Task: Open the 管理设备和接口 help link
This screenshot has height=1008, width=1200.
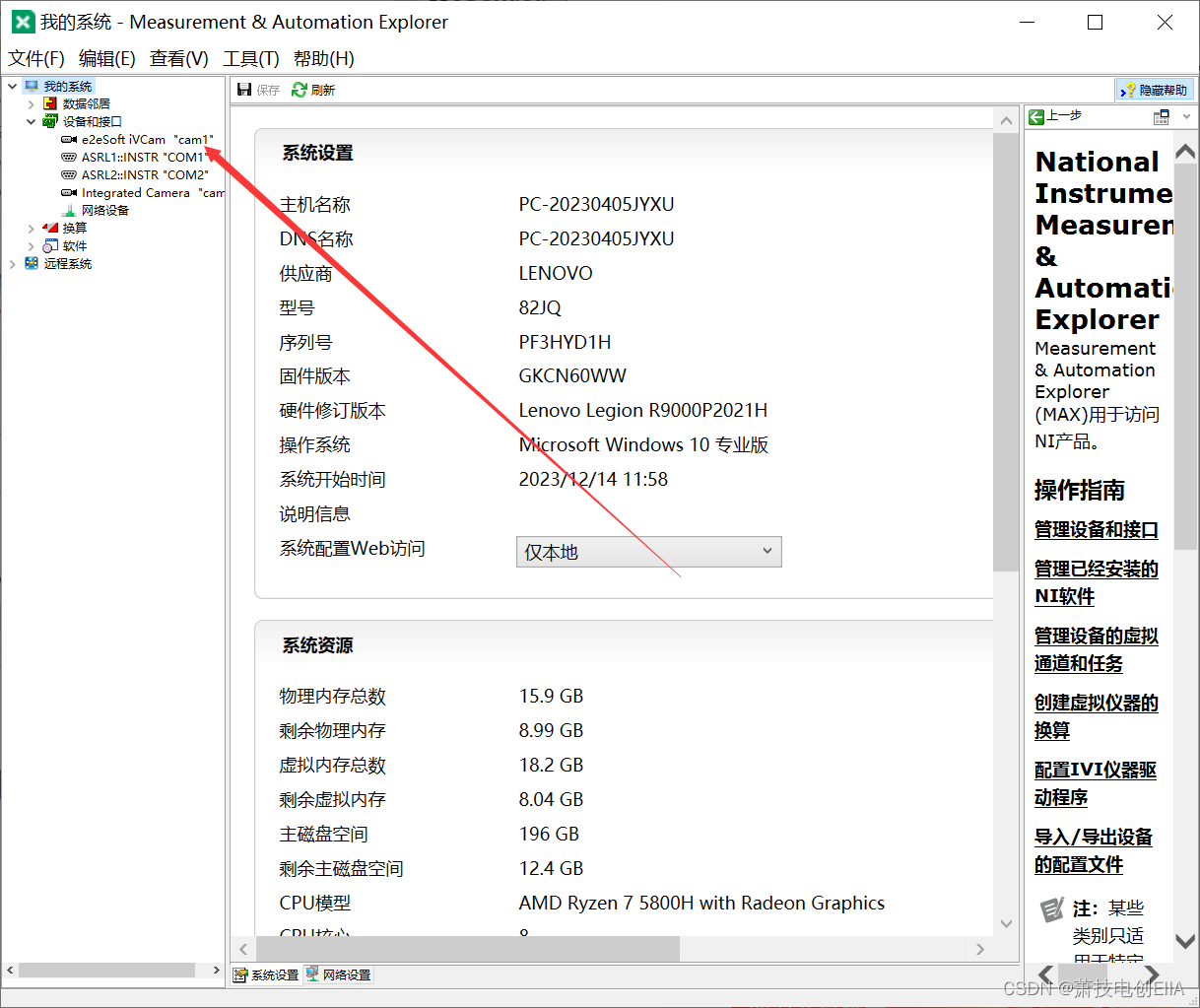Action: tap(1097, 530)
